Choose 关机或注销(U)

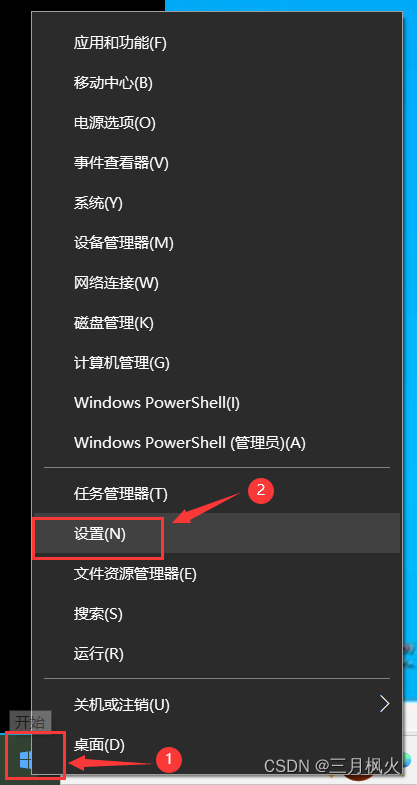[x=122, y=705]
